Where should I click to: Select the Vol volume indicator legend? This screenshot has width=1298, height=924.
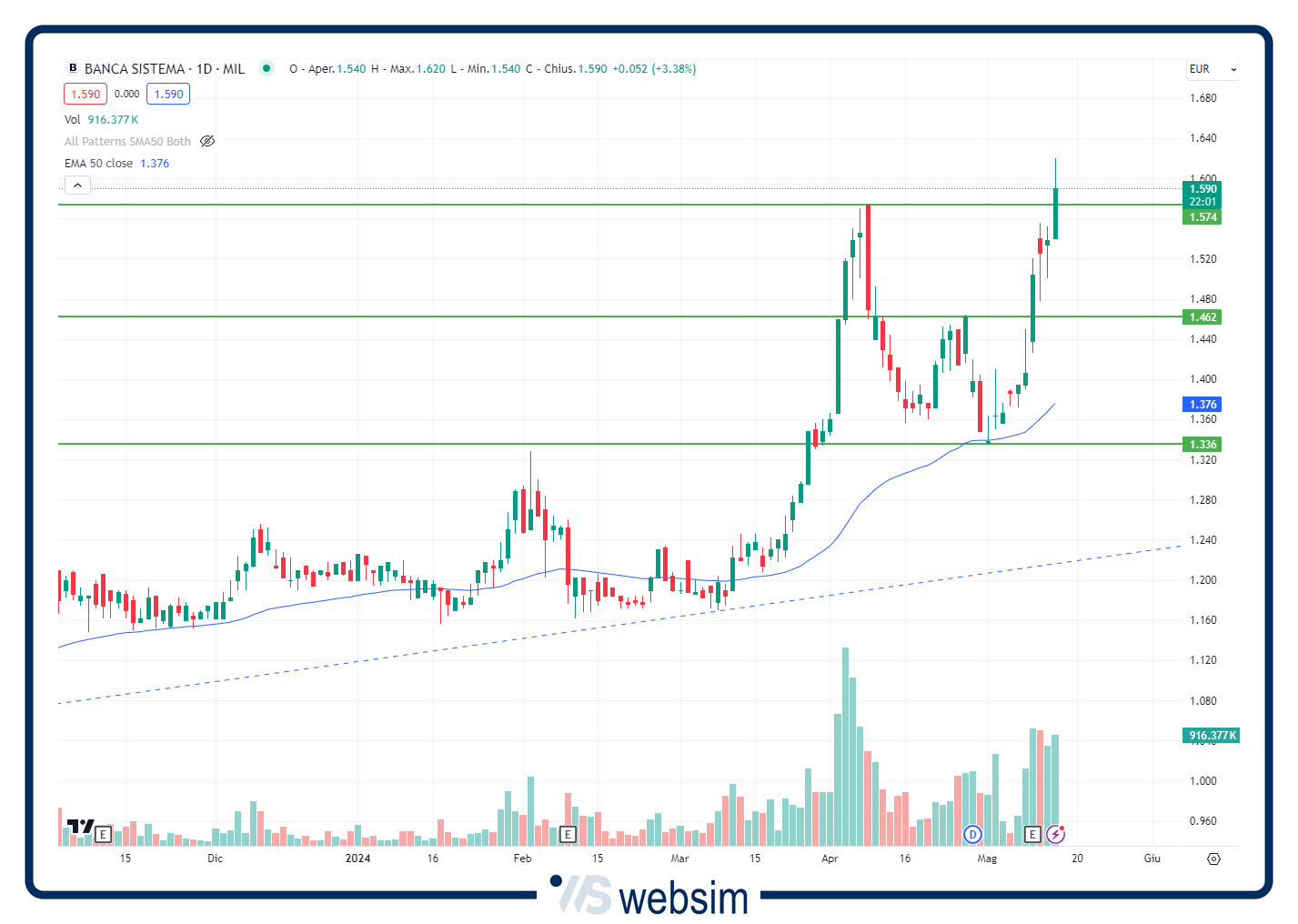73,119
